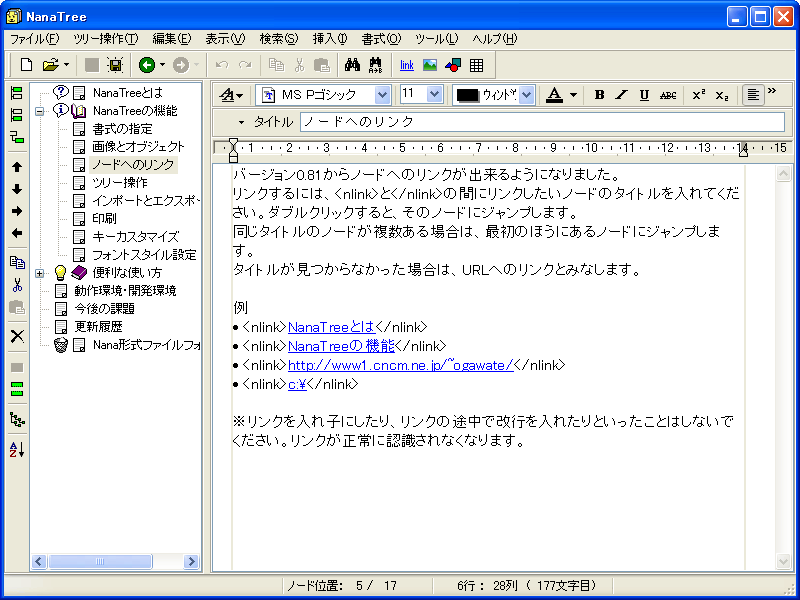Screen dimensions: 800x600
Task: Show more format toolbar buttons with »
Action: coord(772,91)
